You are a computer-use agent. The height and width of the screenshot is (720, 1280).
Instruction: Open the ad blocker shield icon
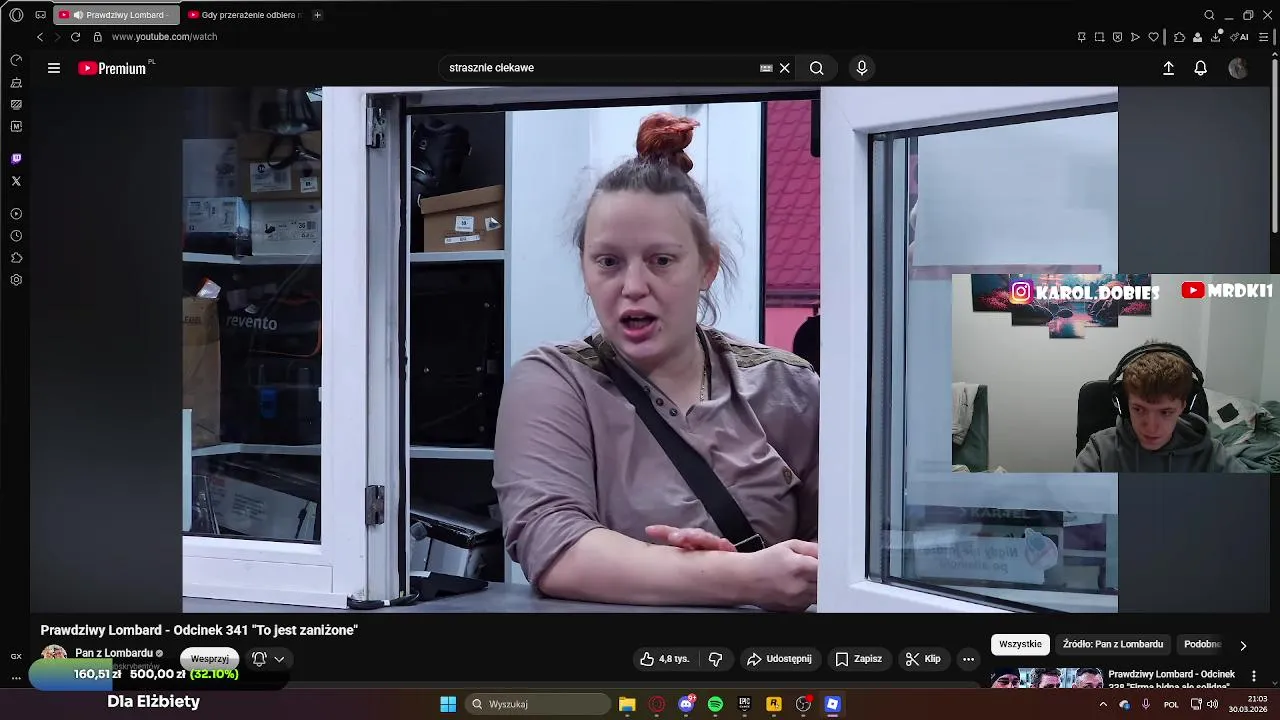click(1117, 37)
